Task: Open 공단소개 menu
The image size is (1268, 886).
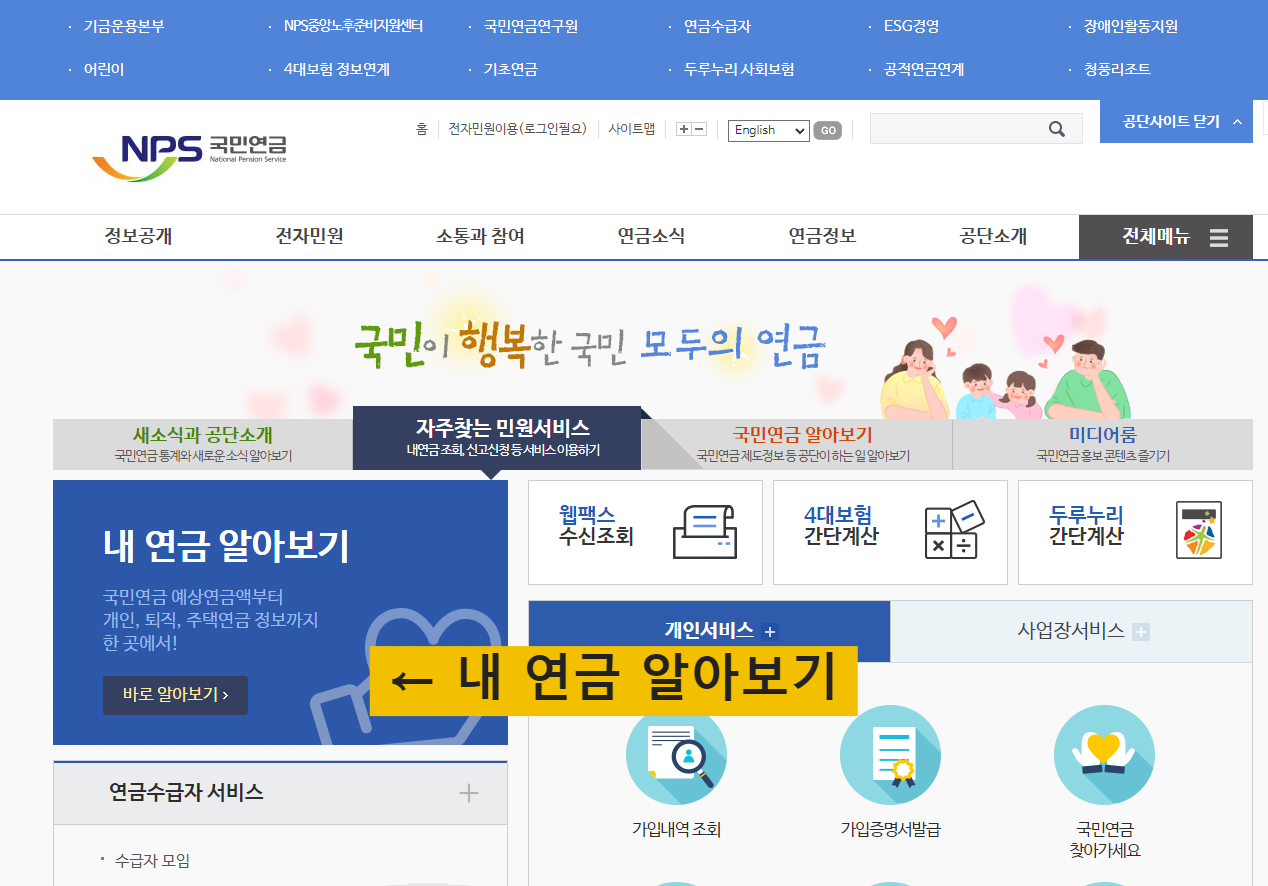Action: tap(993, 237)
